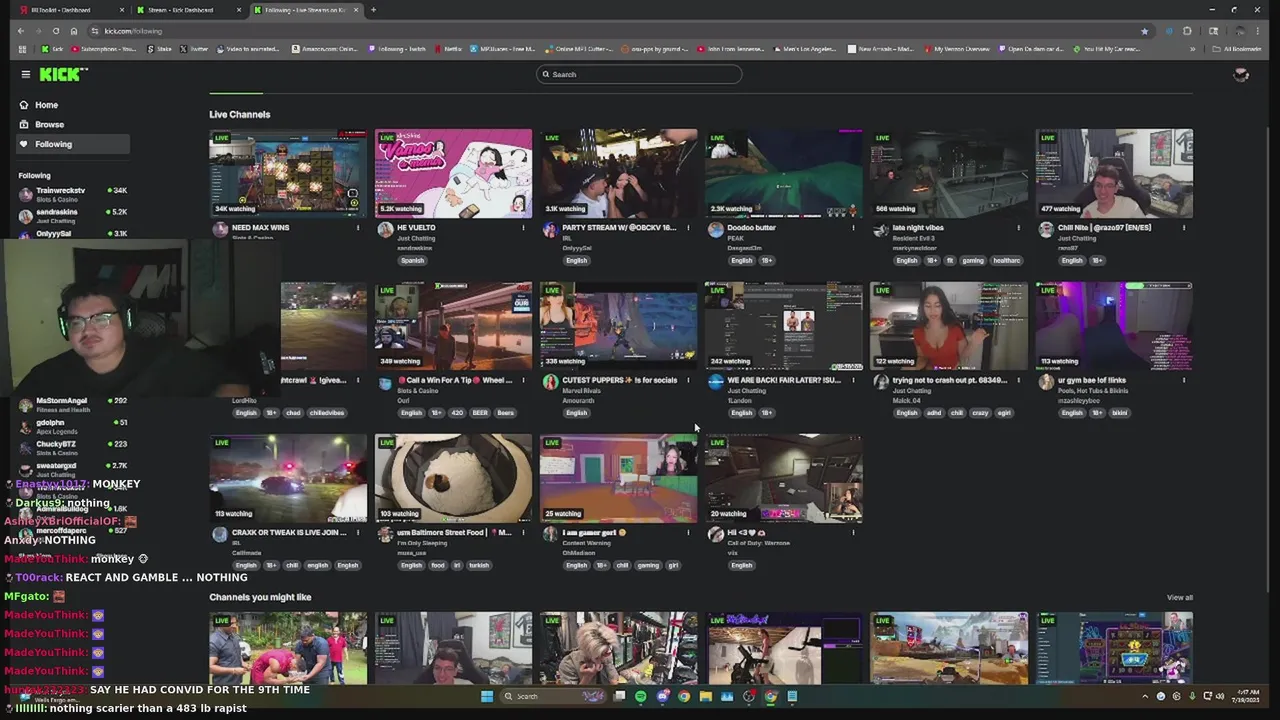Click the late night vibes channel avatar
This screenshot has height=720, width=1280.
pyautogui.click(x=880, y=229)
